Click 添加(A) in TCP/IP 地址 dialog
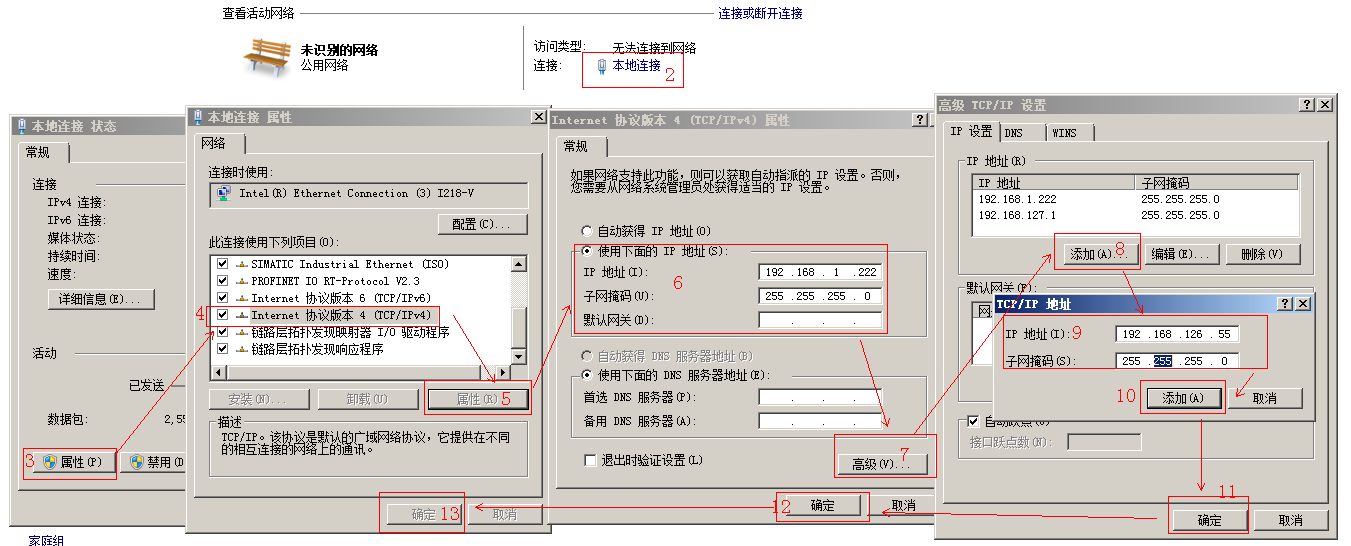This screenshot has width=1351, height=546. [1183, 398]
